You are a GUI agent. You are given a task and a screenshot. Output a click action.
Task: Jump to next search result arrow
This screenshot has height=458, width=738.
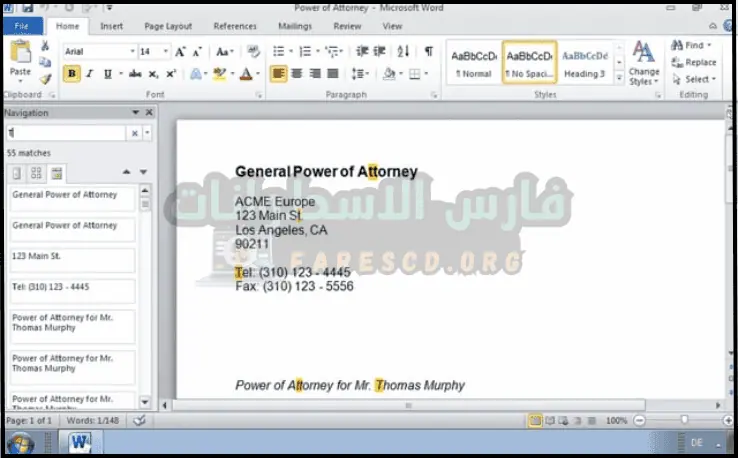tap(144, 172)
